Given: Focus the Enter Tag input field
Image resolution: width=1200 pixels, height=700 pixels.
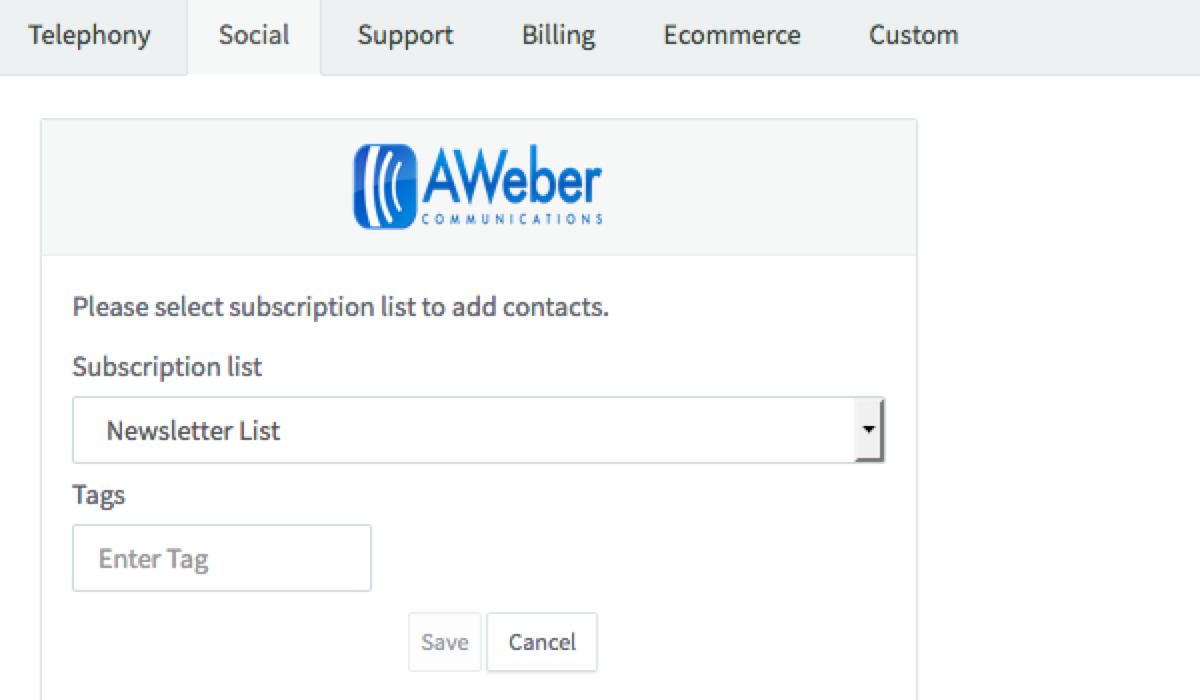Looking at the screenshot, I should click(x=221, y=558).
